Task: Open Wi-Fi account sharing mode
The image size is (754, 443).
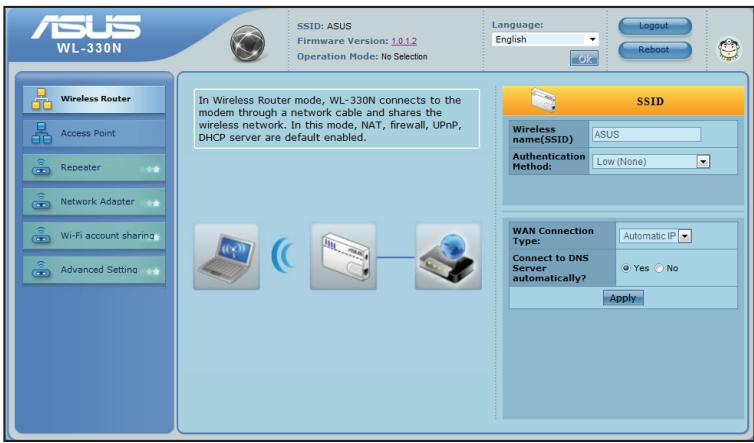Action: pyautogui.click(x=94, y=236)
